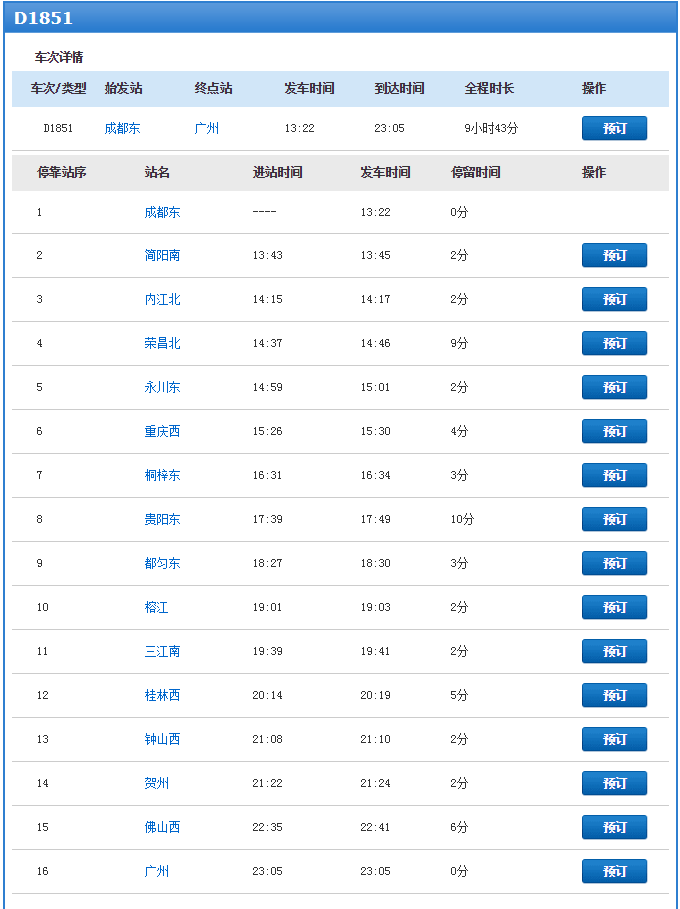Open the 都匀东 station link
Viewport: 680px width, 909px height.
coord(162,563)
